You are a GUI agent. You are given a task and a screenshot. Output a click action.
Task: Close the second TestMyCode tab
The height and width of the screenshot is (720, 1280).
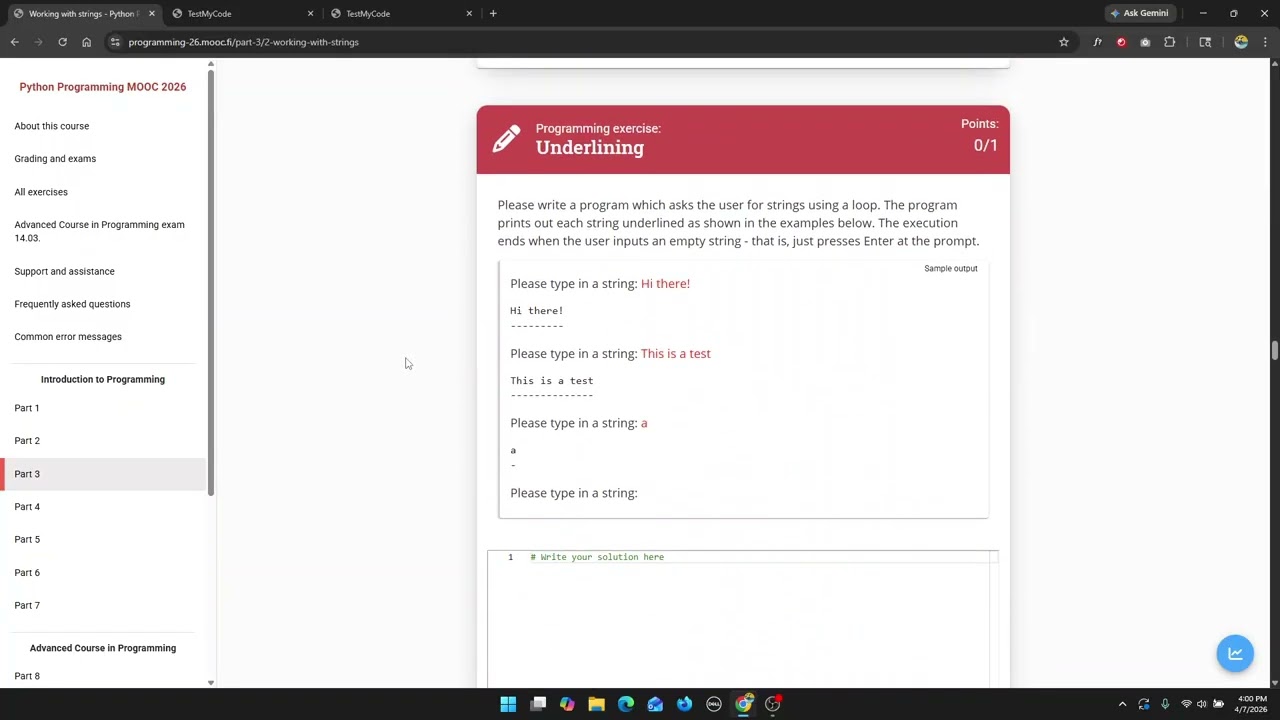pos(469,13)
